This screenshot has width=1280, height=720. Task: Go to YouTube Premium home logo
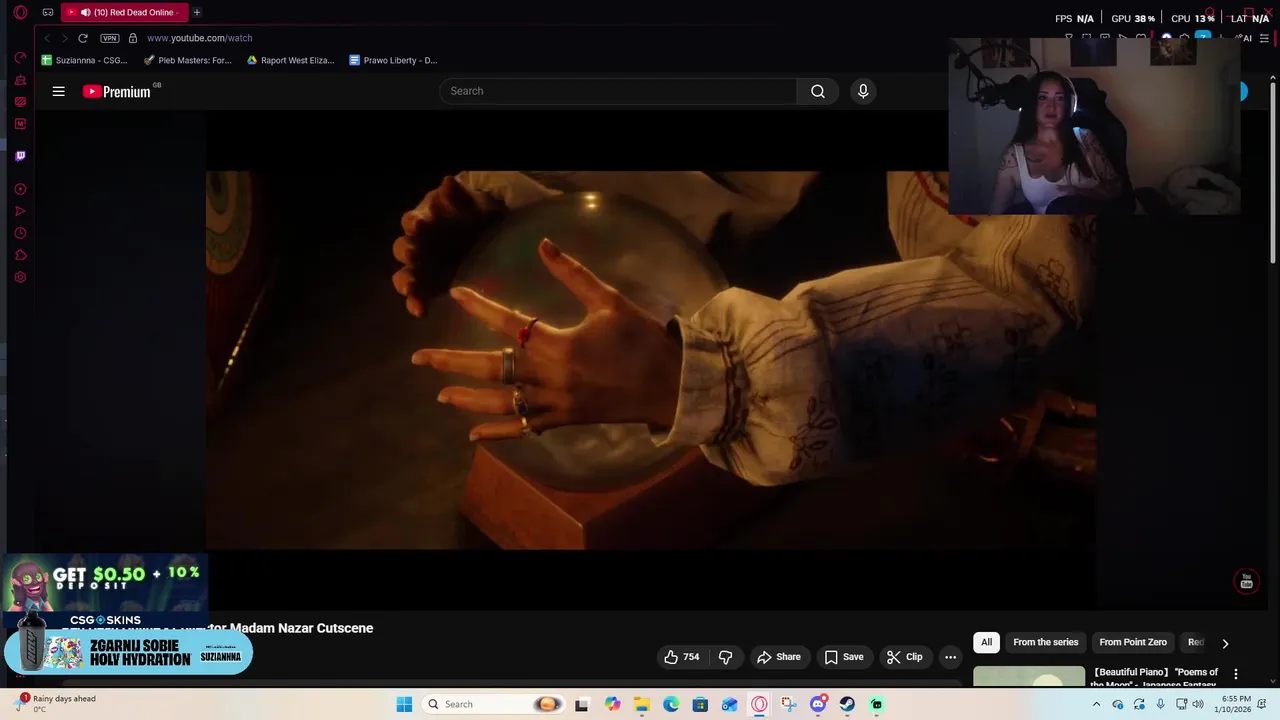coord(118,91)
